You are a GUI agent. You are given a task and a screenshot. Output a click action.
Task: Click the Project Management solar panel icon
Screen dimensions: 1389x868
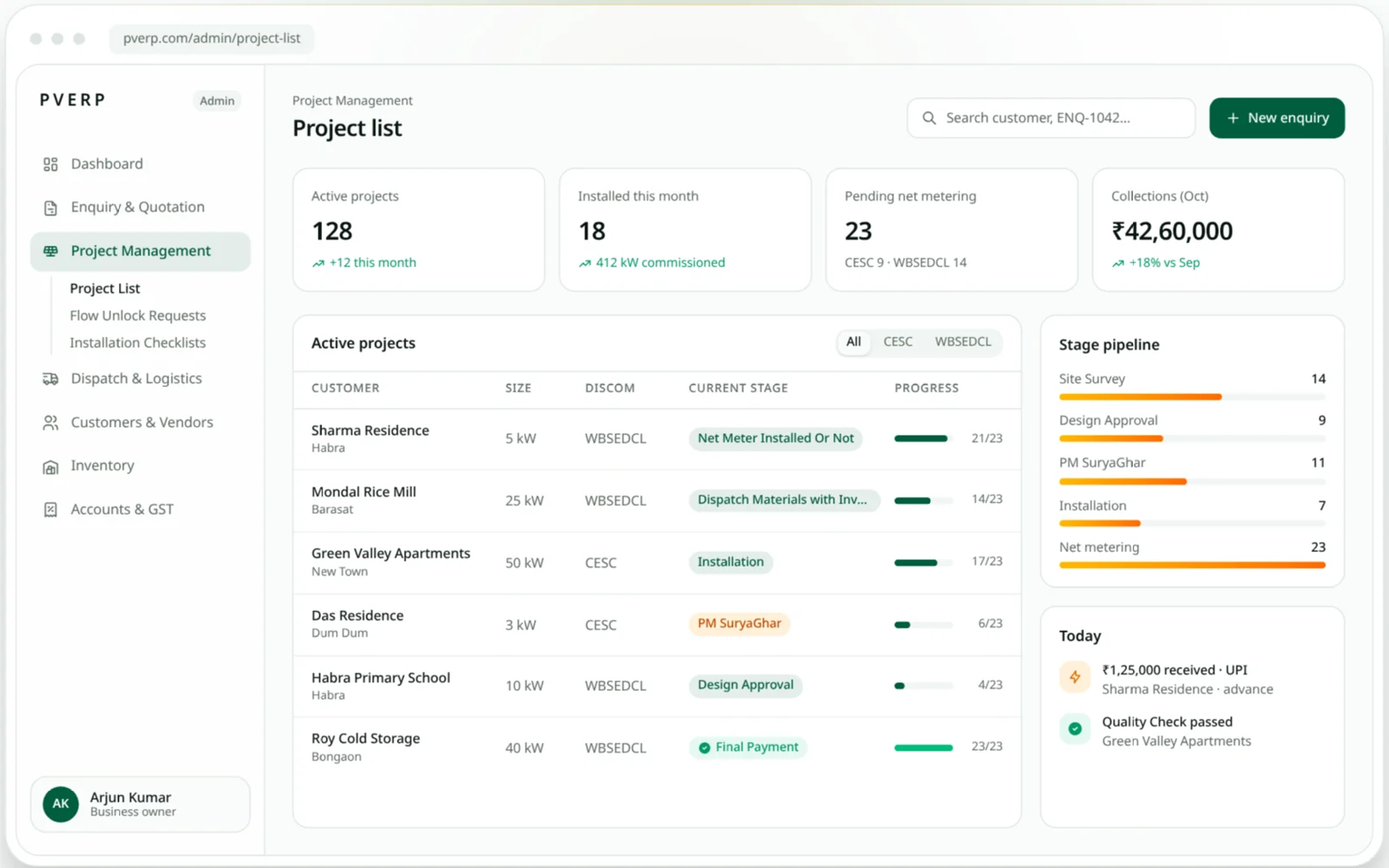coord(50,251)
